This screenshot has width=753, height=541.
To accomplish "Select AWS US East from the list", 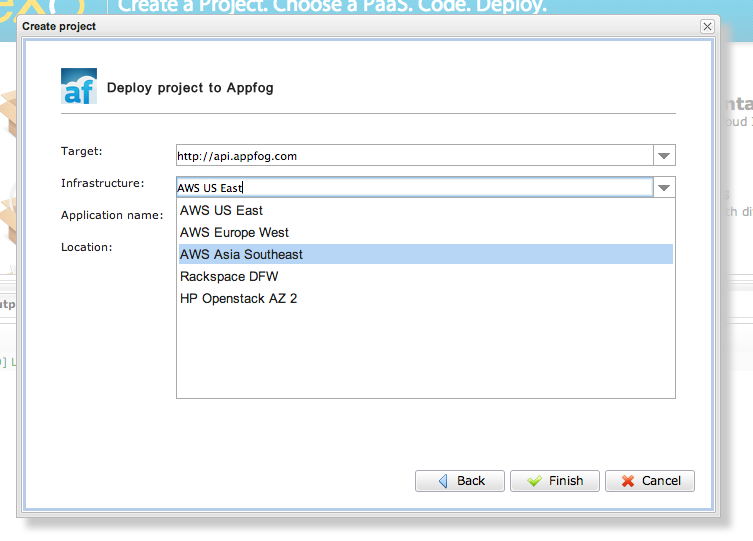I will click(425, 210).
